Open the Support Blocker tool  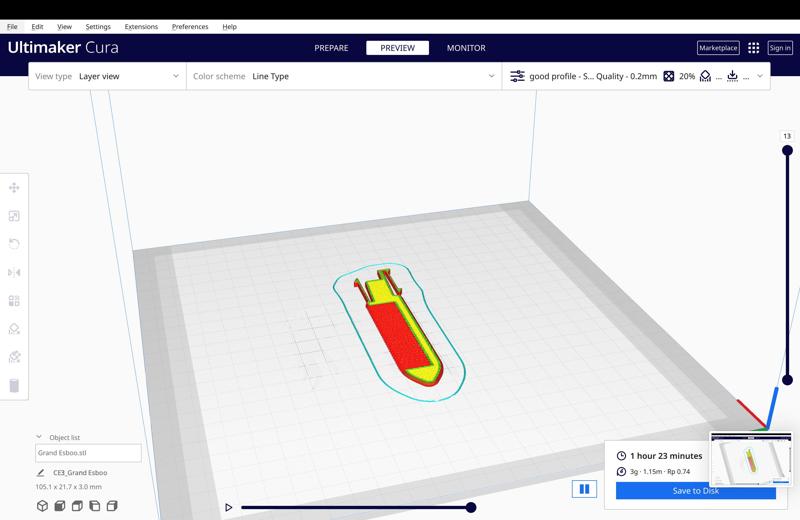coord(14,357)
